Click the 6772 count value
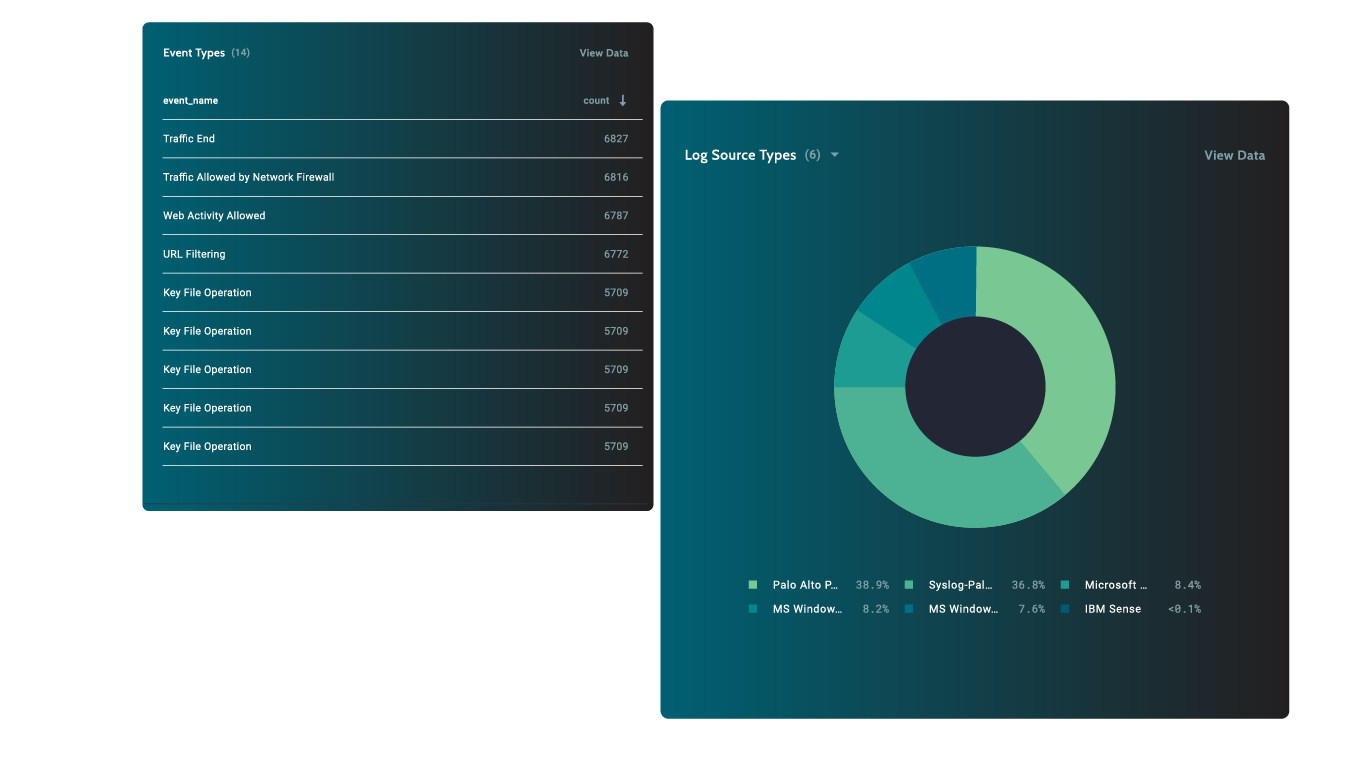The image size is (1366, 768). tap(616, 254)
